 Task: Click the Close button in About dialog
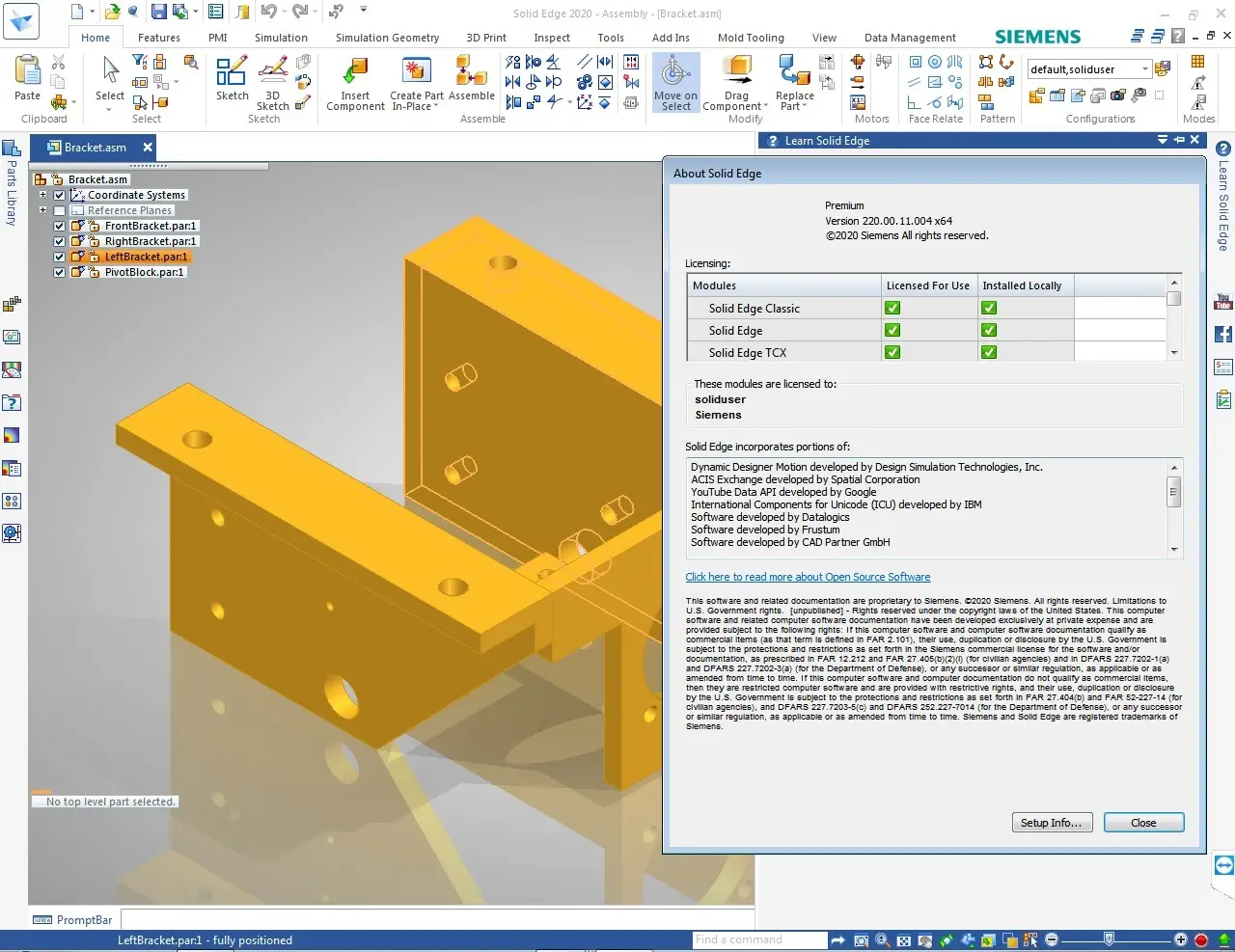(x=1143, y=823)
